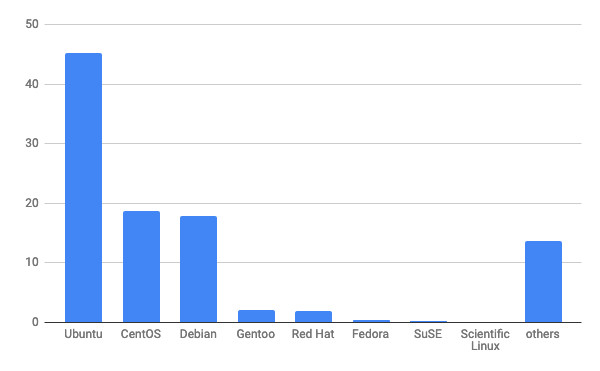The height and width of the screenshot is (371, 600).
Task: Click the Gentoo axis label
Action: [256, 334]
